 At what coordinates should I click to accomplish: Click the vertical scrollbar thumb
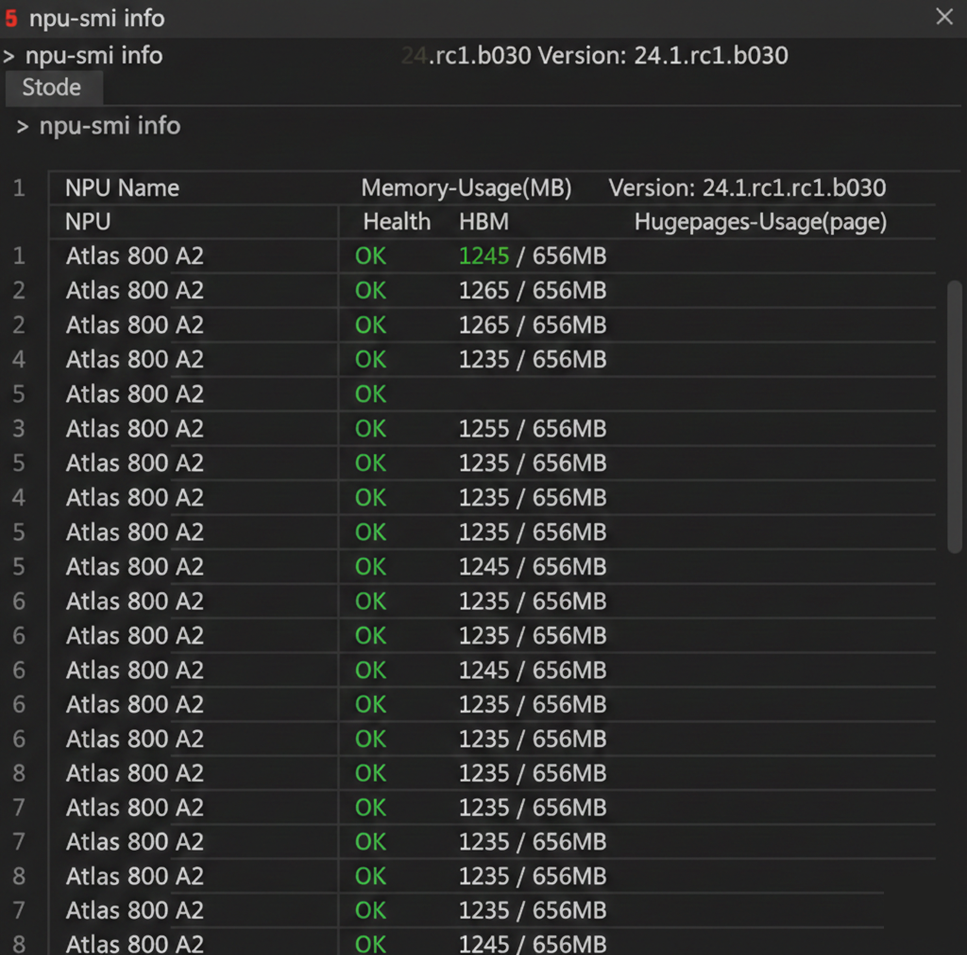(955, 417)
